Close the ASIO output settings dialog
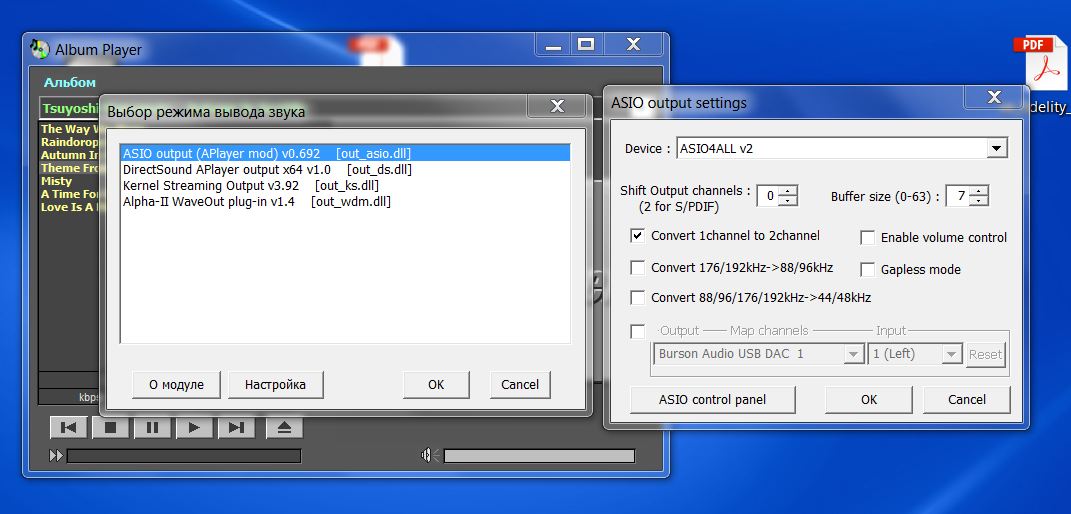This screenshot has width=1071, height=514. (994, 97)
